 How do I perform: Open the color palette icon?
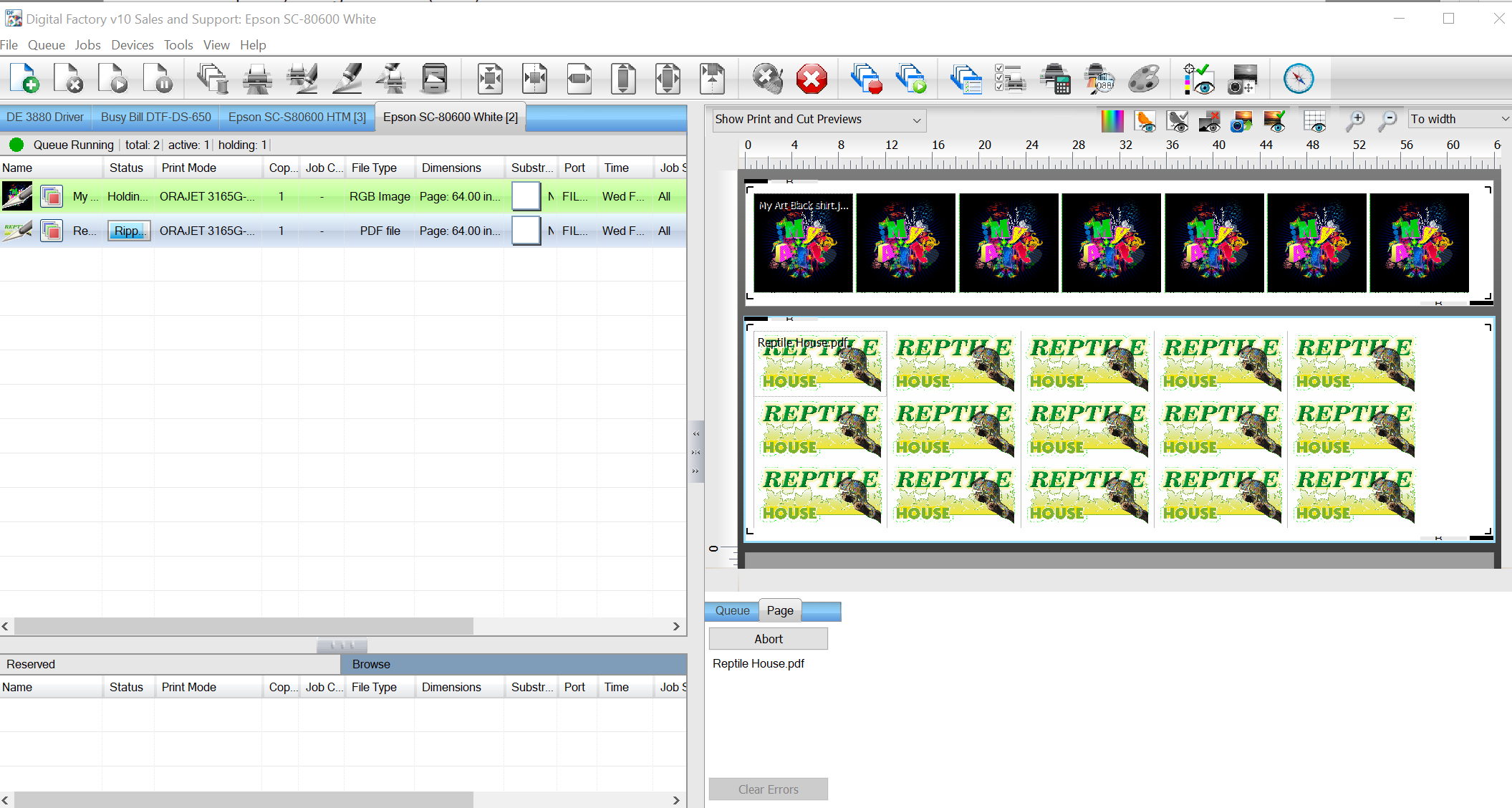point(1144,78)
